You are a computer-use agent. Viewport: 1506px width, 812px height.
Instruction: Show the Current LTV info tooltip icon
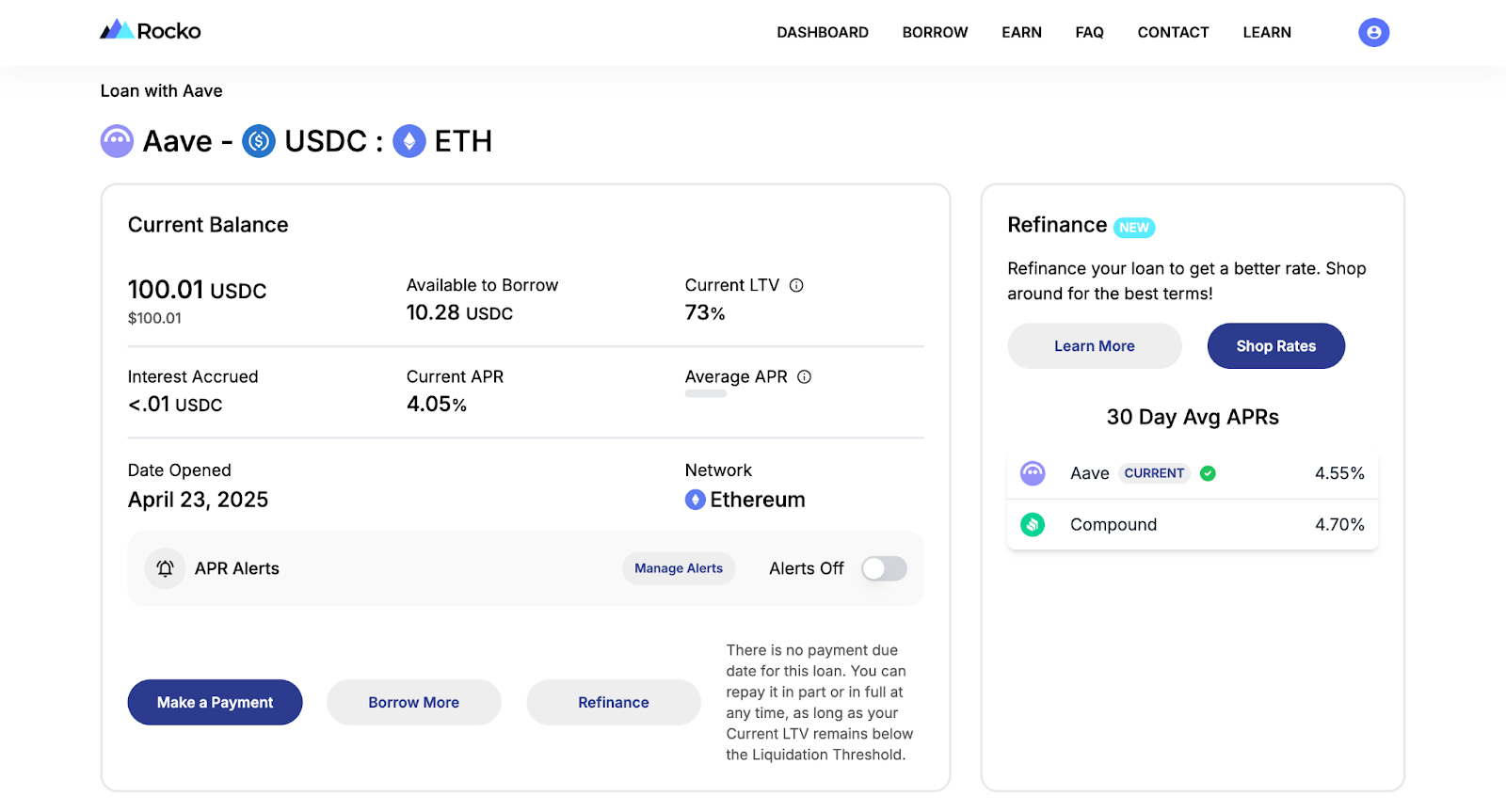pyautogui.click(x=796, y=285)
